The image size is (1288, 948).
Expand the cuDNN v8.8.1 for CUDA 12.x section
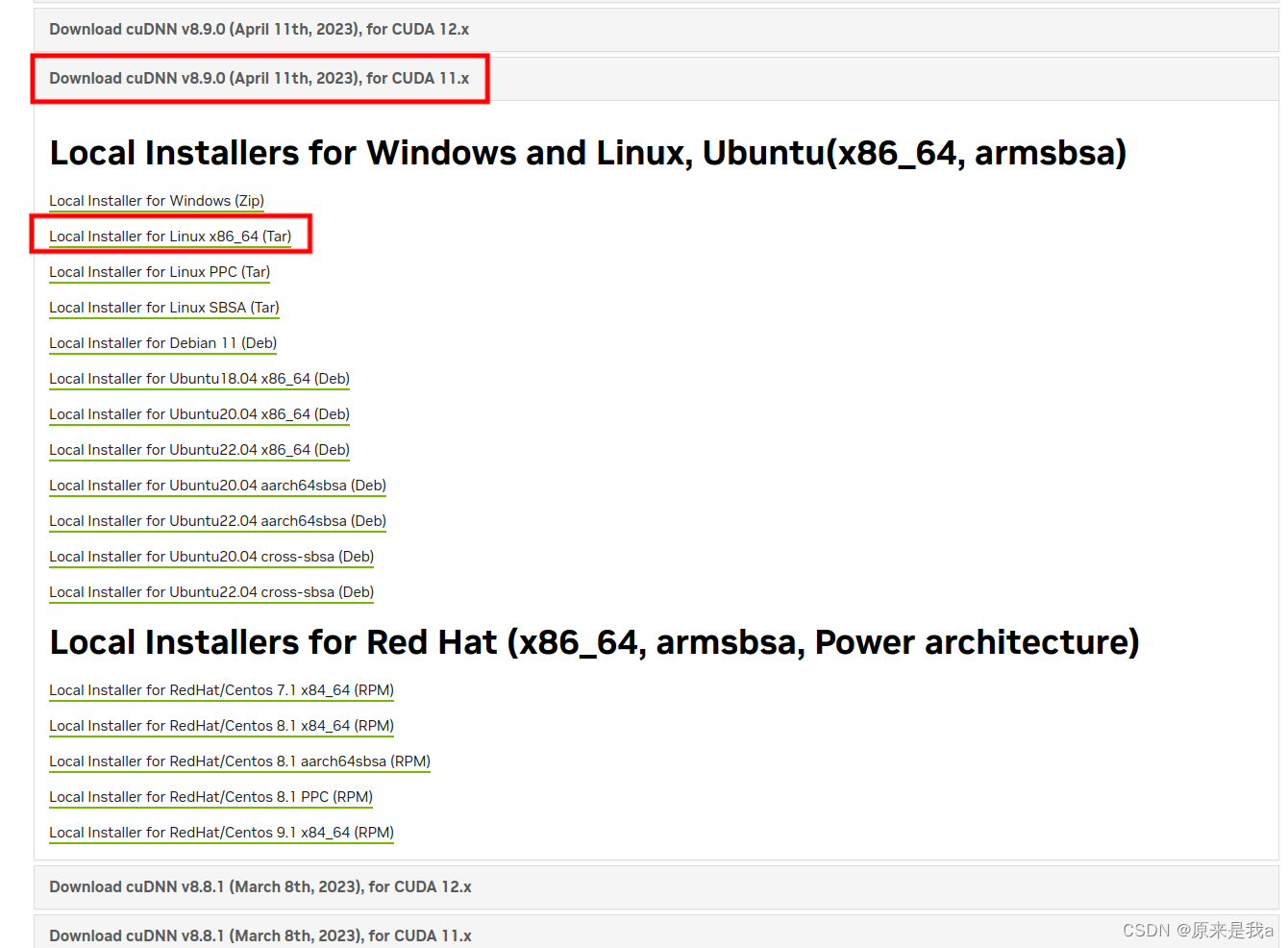click(x=260, y=886)
